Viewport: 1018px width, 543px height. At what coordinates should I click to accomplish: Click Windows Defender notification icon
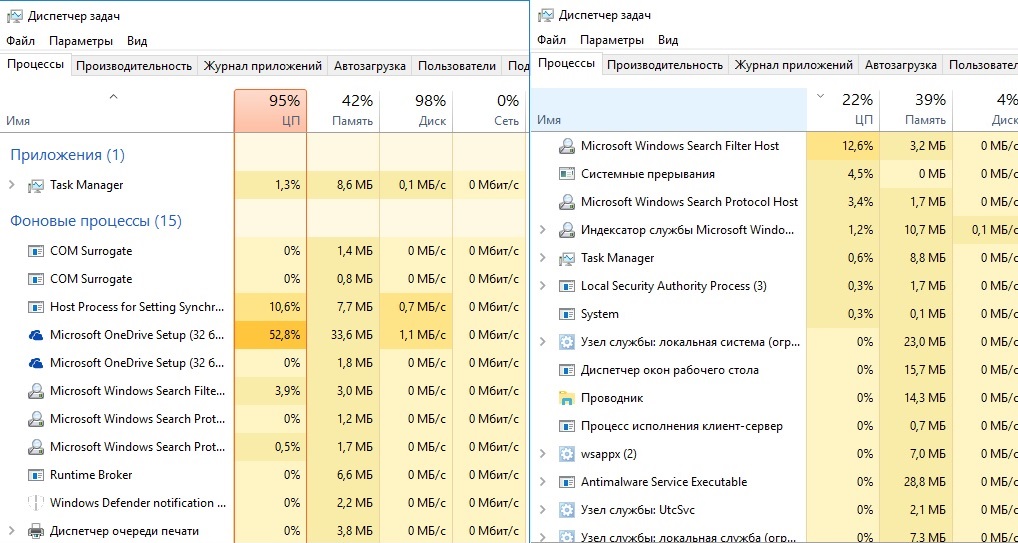35,503
